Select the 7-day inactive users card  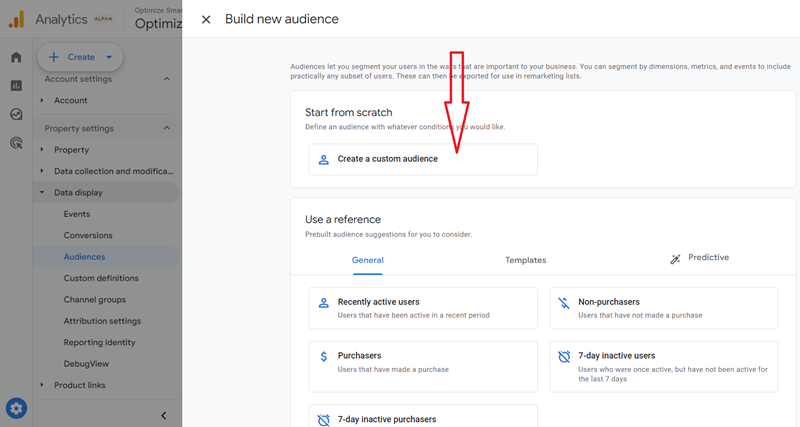664,367
